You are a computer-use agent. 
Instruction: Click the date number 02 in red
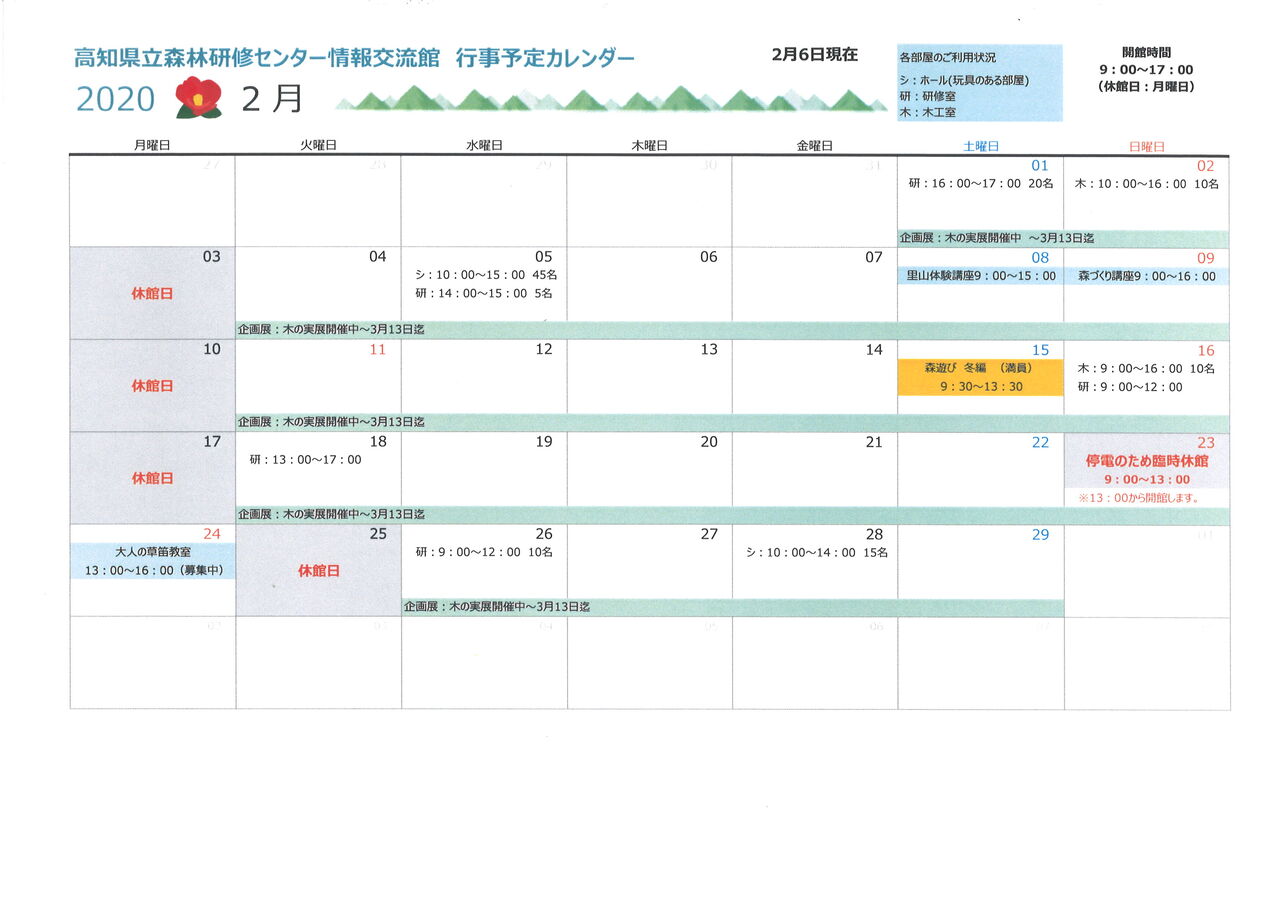1205,166
